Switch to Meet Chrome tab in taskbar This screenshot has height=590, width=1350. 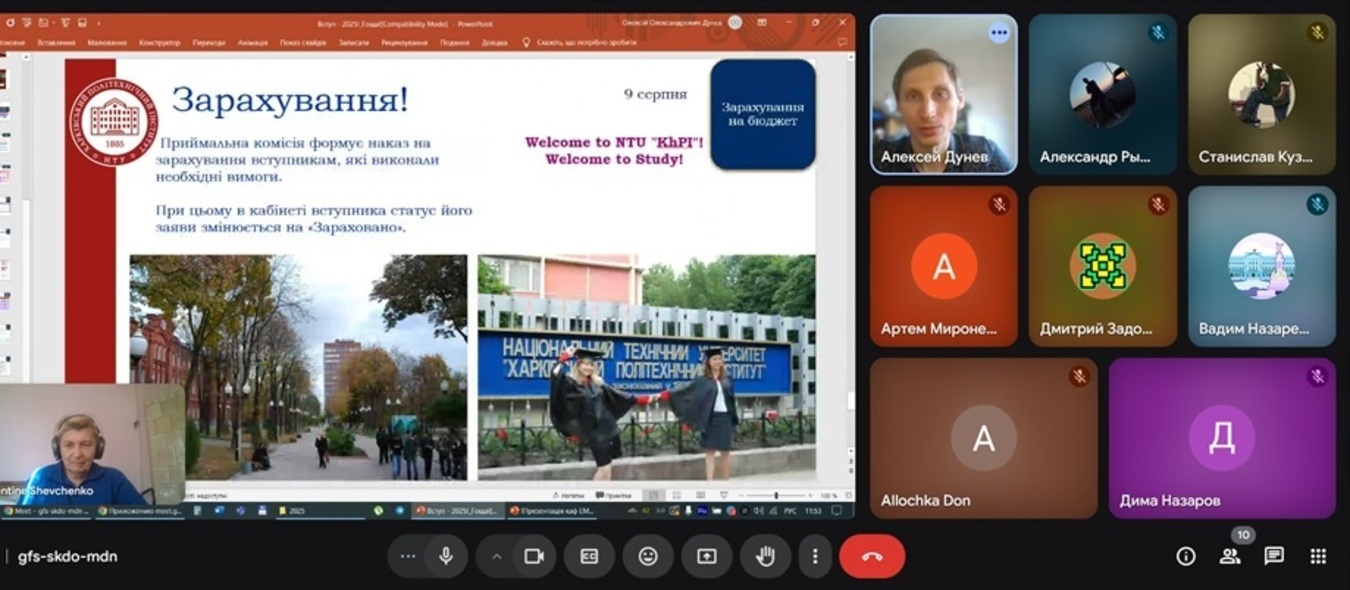point(46,510)
